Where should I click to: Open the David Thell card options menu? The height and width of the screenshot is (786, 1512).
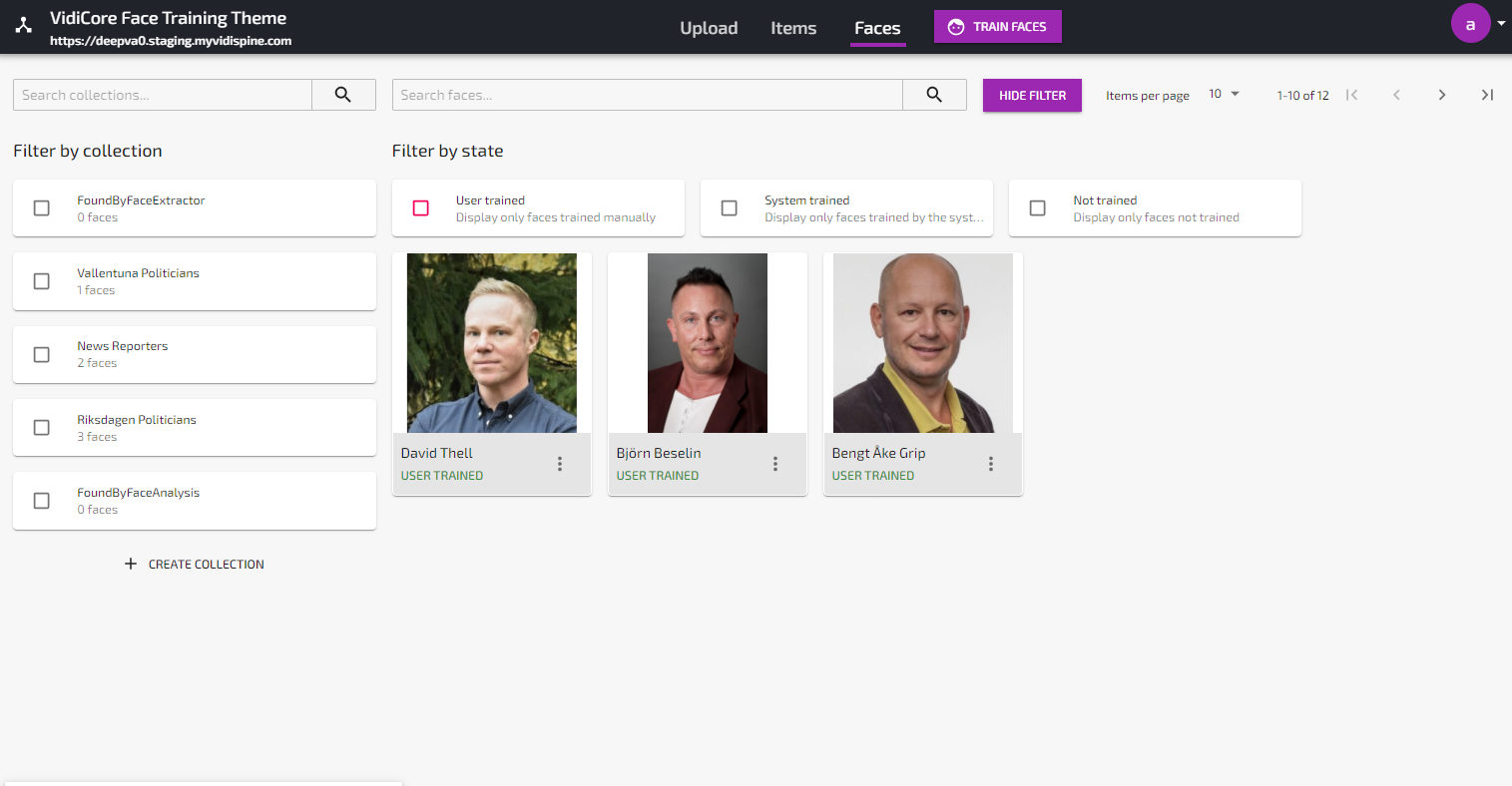[560, 464]
